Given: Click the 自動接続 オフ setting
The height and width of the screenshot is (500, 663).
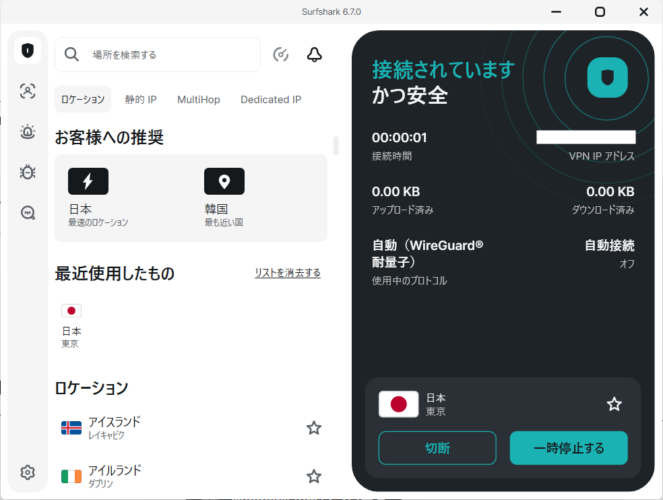Looking at the screenshot, I should tap(609, 254).
